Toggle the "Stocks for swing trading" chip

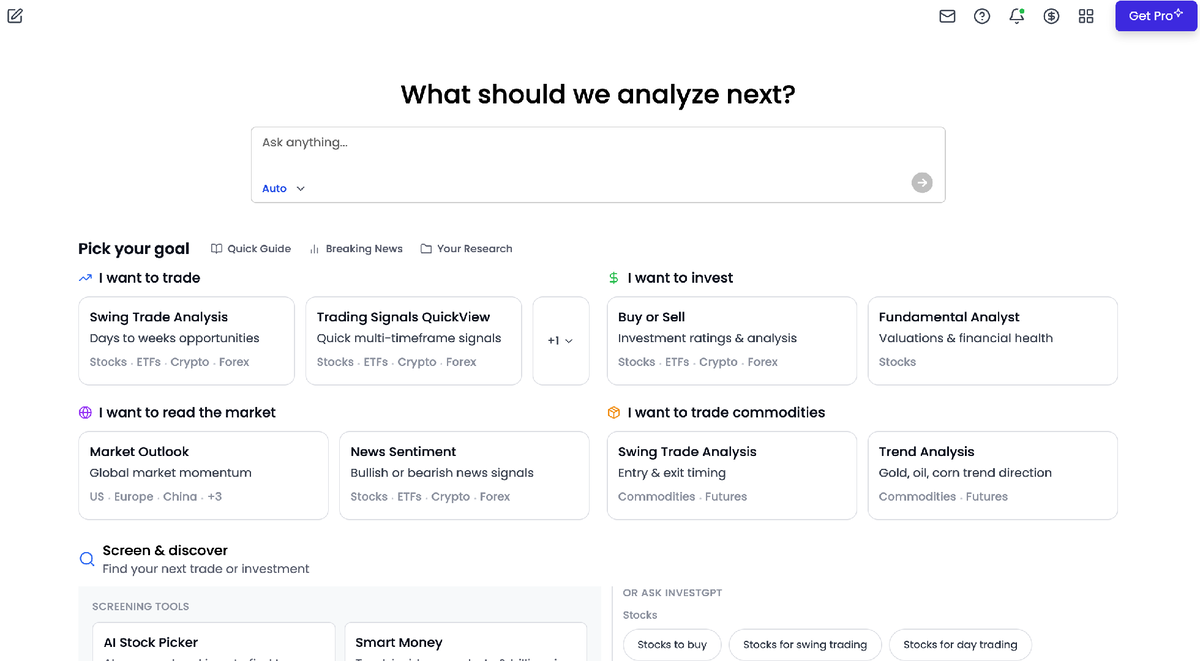805,645
